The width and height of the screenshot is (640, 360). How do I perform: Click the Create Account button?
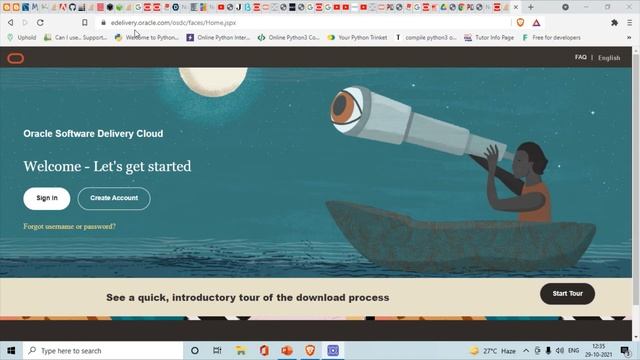pyautogui.click(x=114, y=198)
